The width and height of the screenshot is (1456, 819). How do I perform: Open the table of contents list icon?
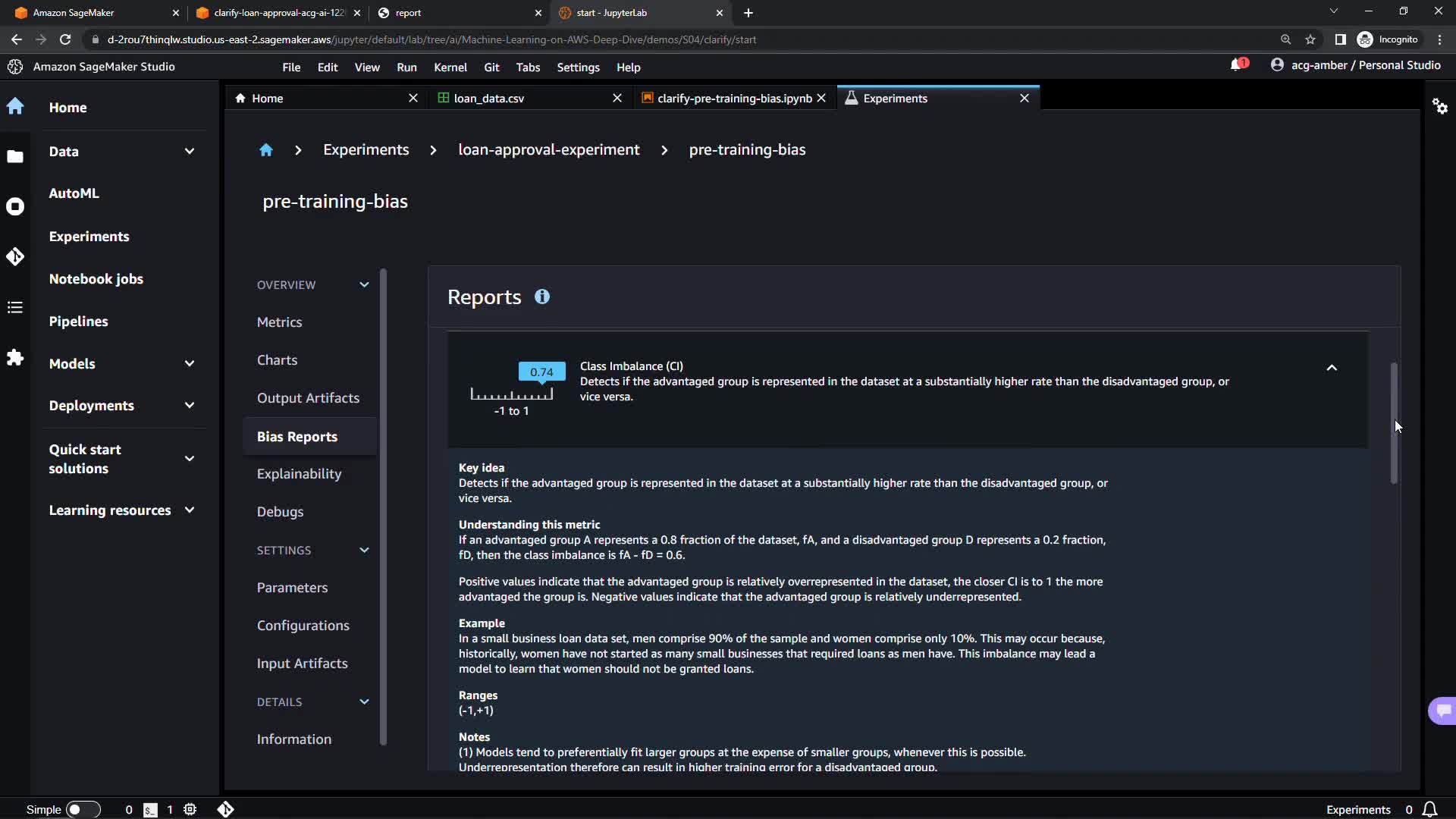(15, 307)
